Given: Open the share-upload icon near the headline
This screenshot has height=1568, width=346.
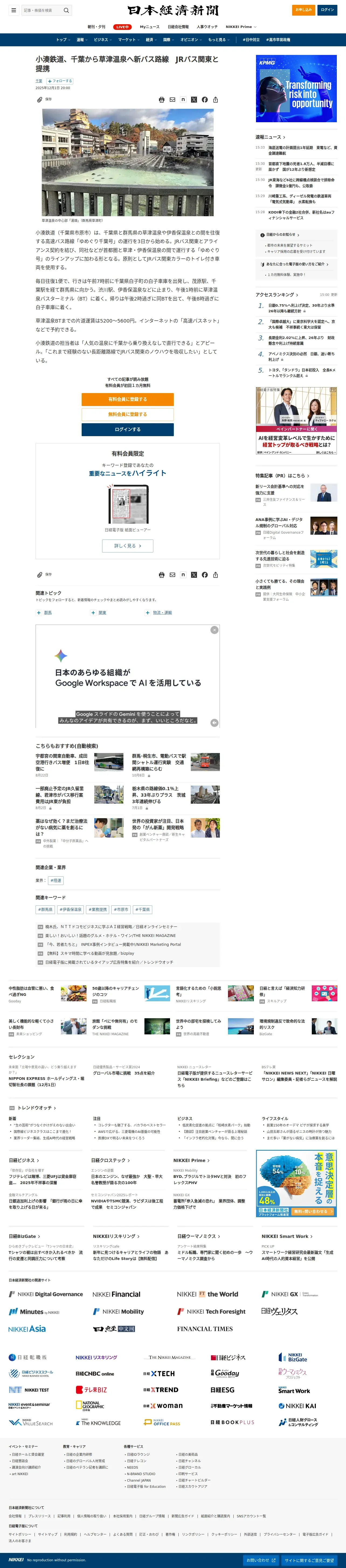Looking at the screenshot, I should pyautogui.click(x=216, y=100).
